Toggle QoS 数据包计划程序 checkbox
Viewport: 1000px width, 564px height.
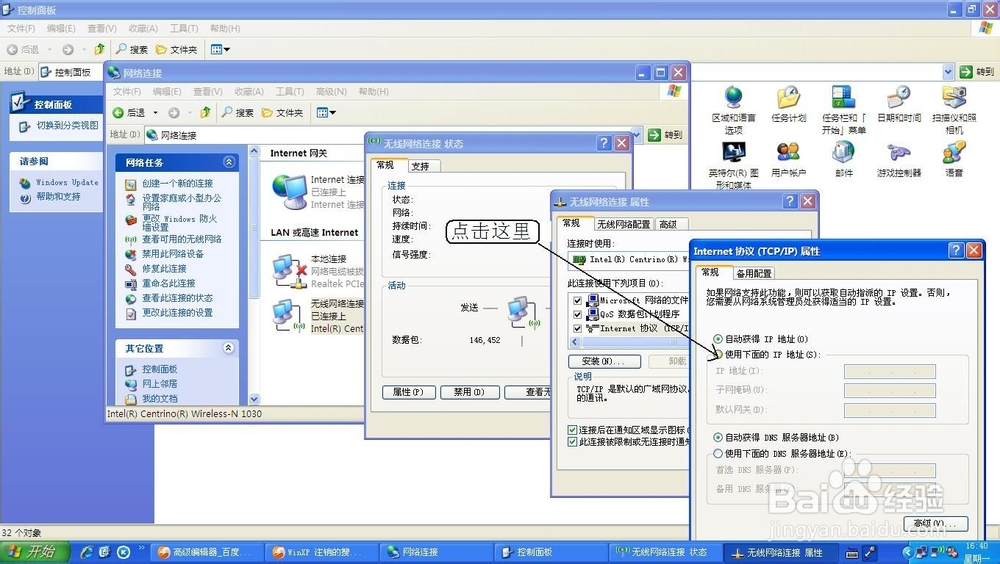click(x=577, y=314)
